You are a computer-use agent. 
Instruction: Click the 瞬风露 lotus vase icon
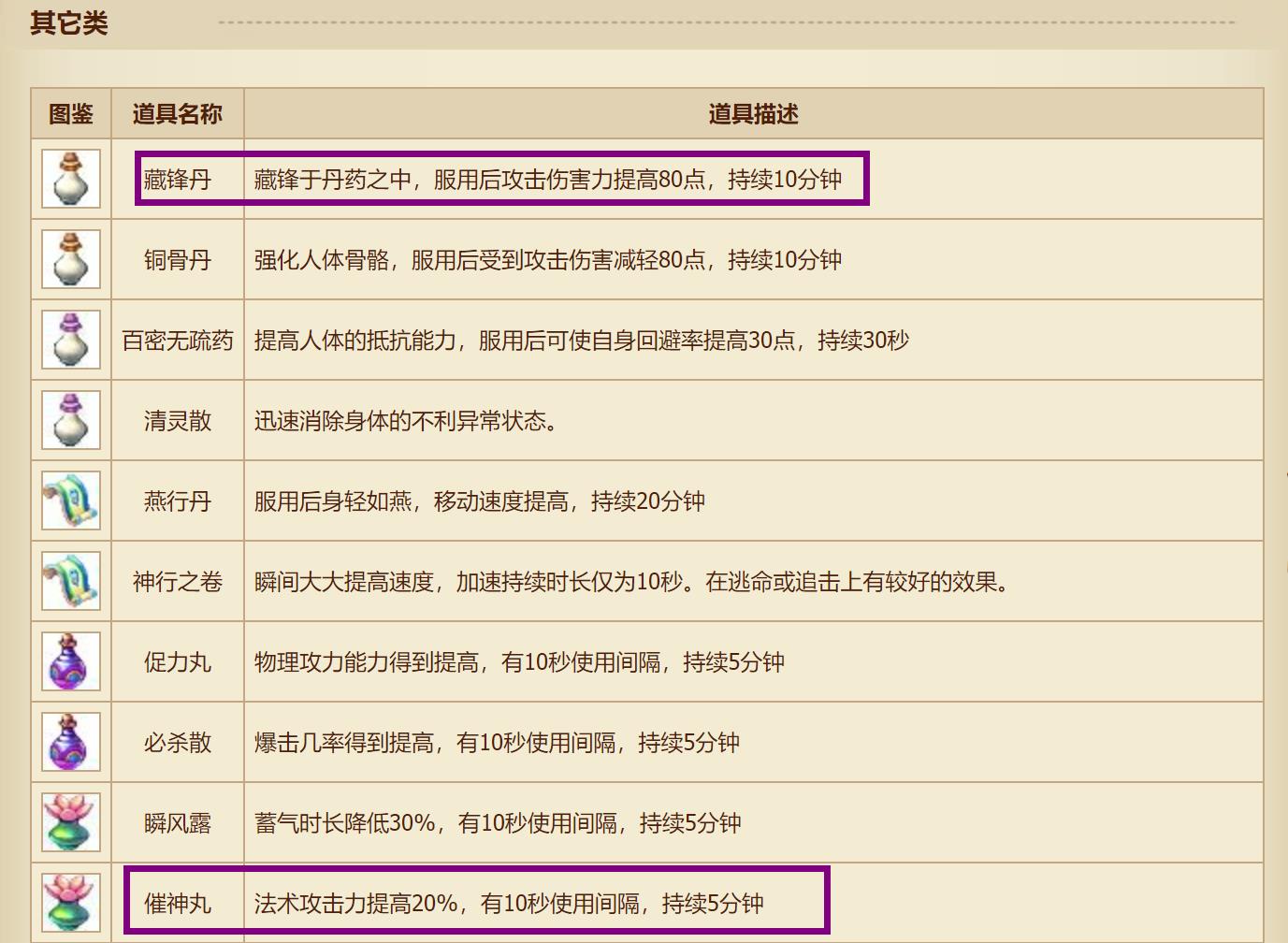(71, 823)
